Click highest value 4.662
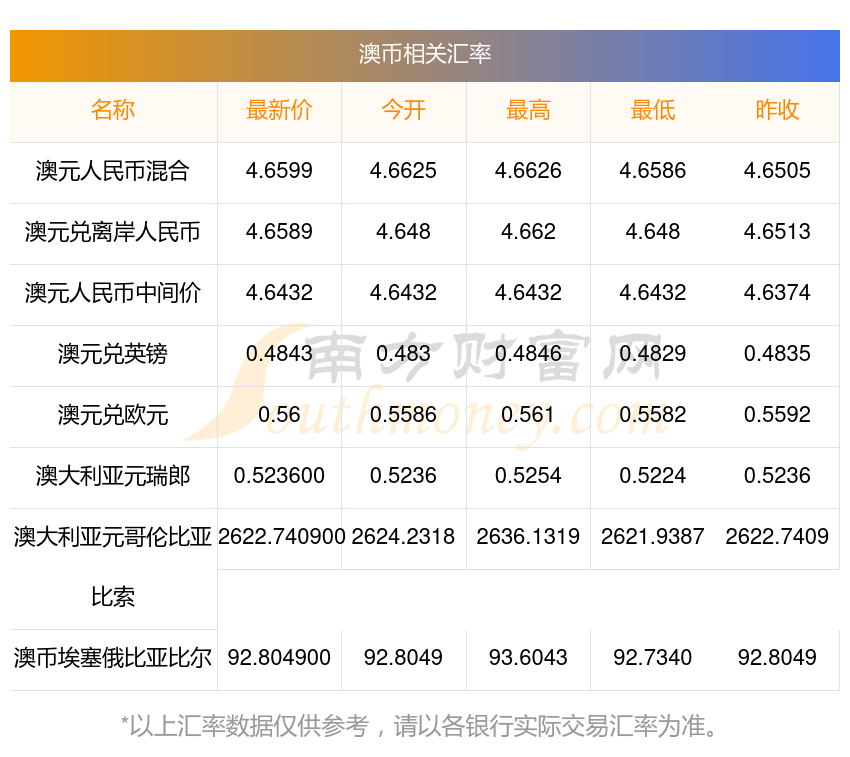Viewport: 850px width, 757px height. pyautogui.click(x=528, y=232)
